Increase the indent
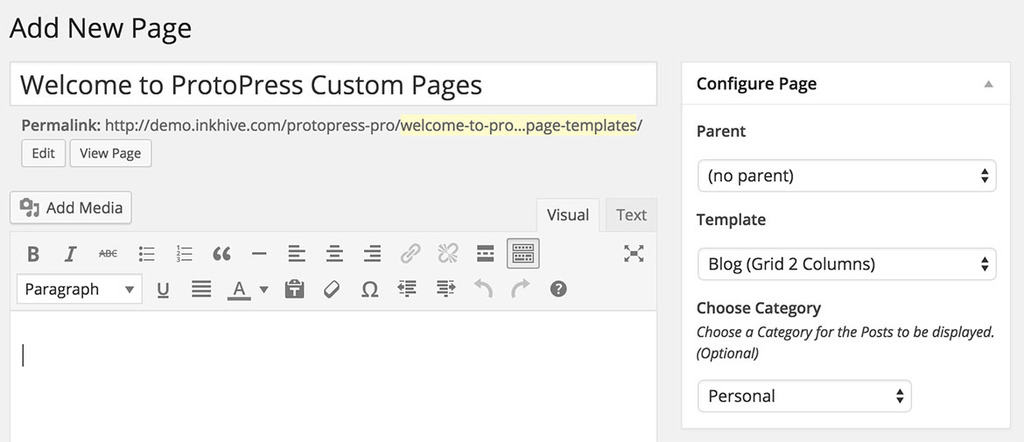This screenshot has width=1024, height=442. pos(445,289)
